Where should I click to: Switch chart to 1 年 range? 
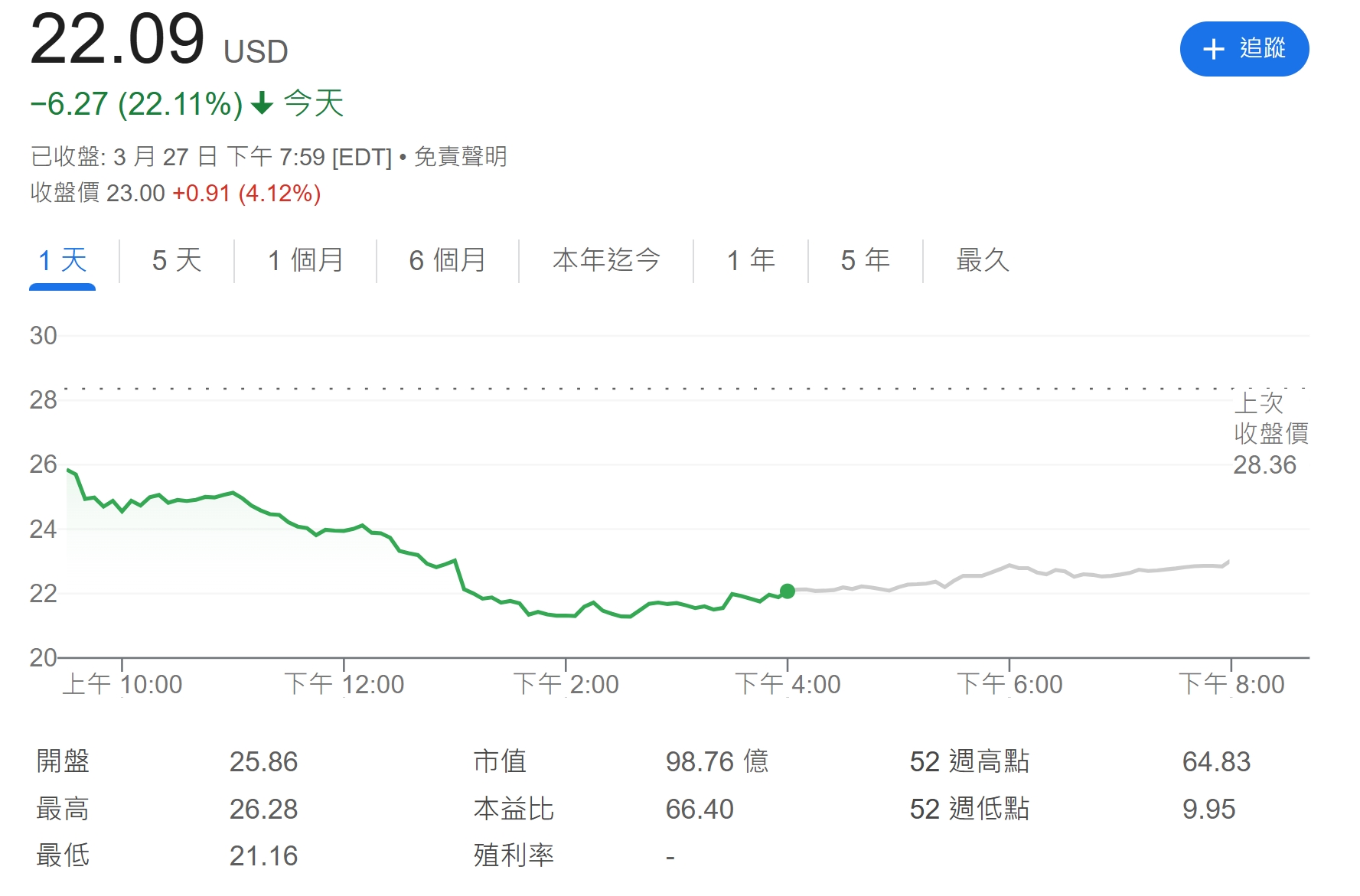point(751,261)
